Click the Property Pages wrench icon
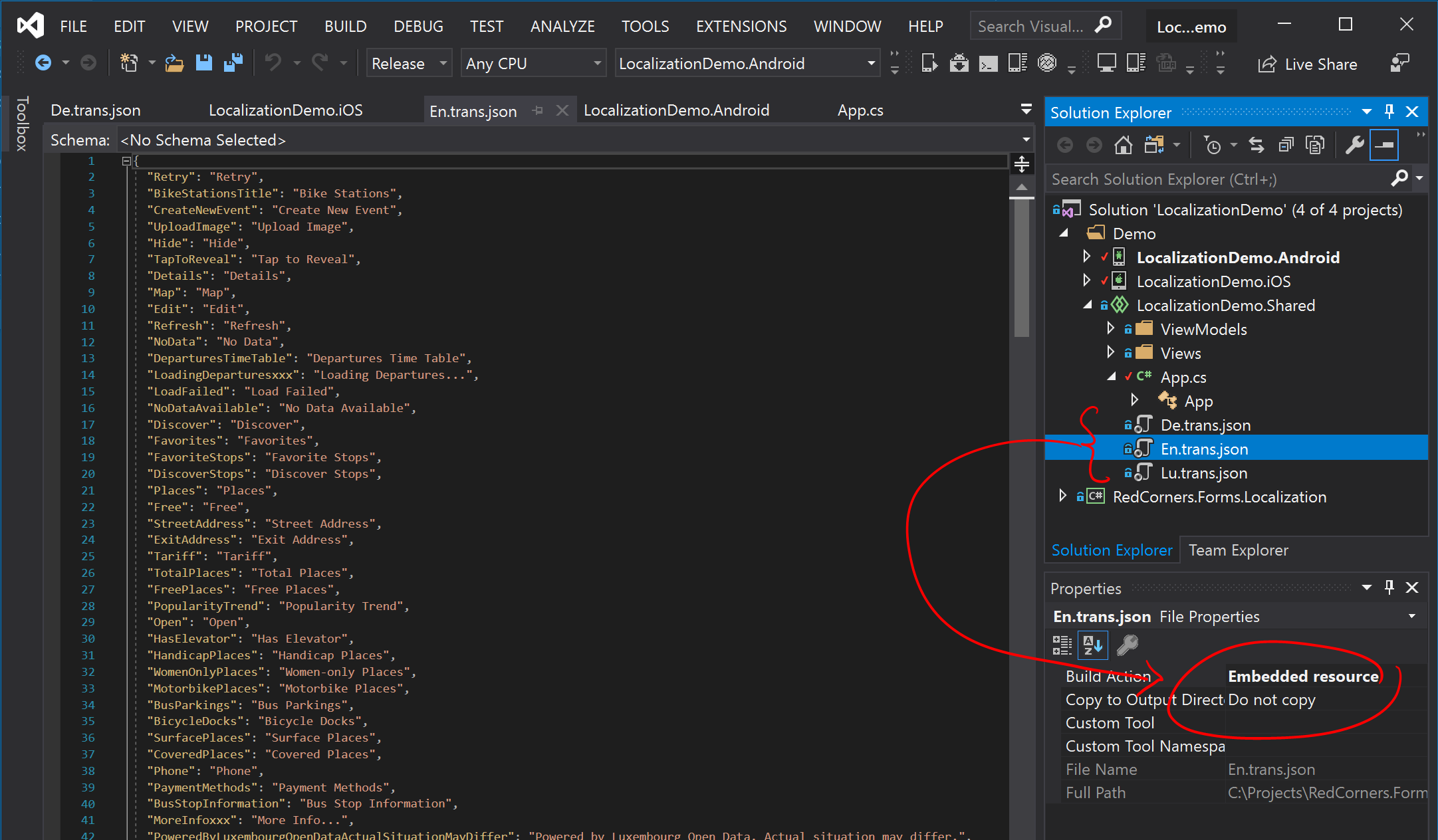This screenshot has width=1438, height=840. point(1127,645)
